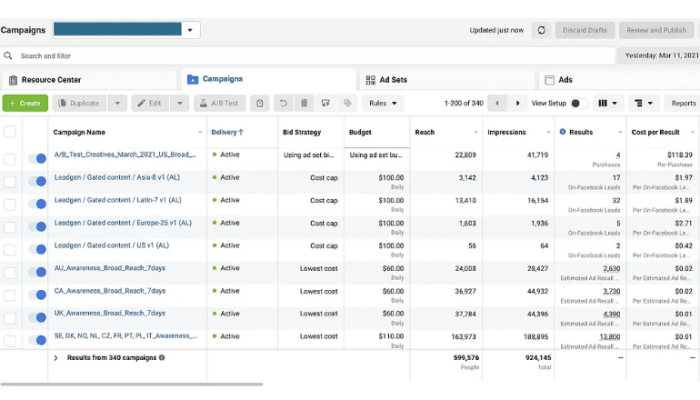Screen dimensions: 700x400
Task: Open the account selector dropdown arrow
Action: (x=191, y=30)
